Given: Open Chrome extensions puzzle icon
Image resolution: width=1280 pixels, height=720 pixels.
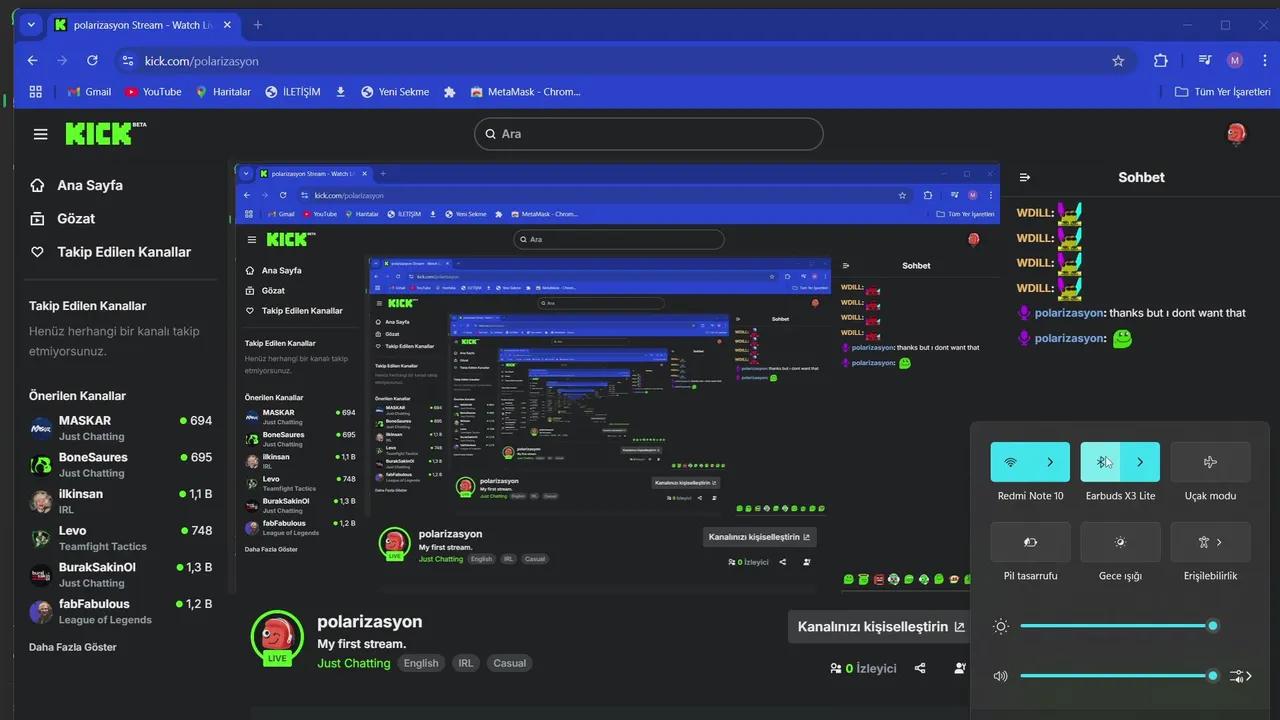Looking at the screenshot, I should (x=1160, y=61).
